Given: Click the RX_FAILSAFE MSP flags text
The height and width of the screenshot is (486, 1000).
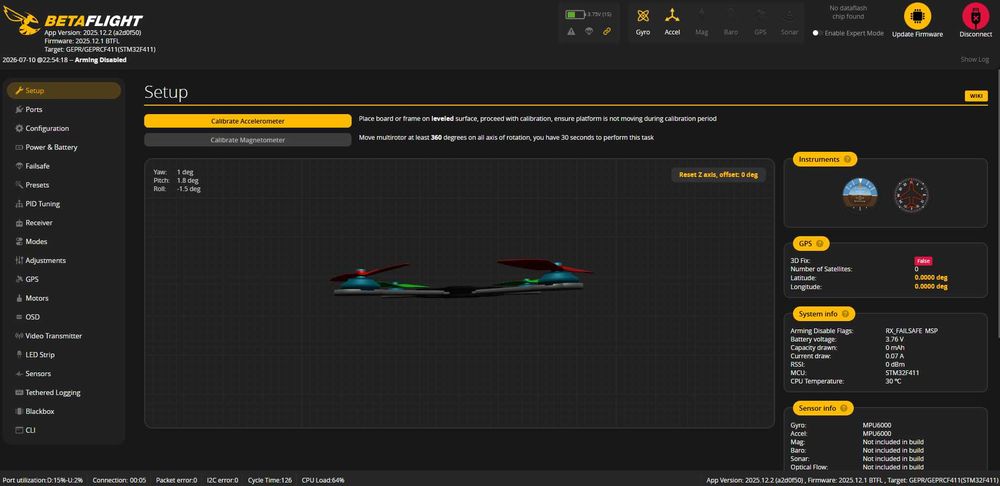Looking at the screenshot, I should pyautogui.click(x=911, y=331).
